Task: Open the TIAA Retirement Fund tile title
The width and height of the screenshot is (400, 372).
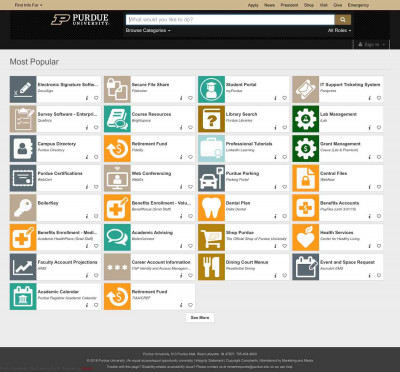Action: [149, 292]
